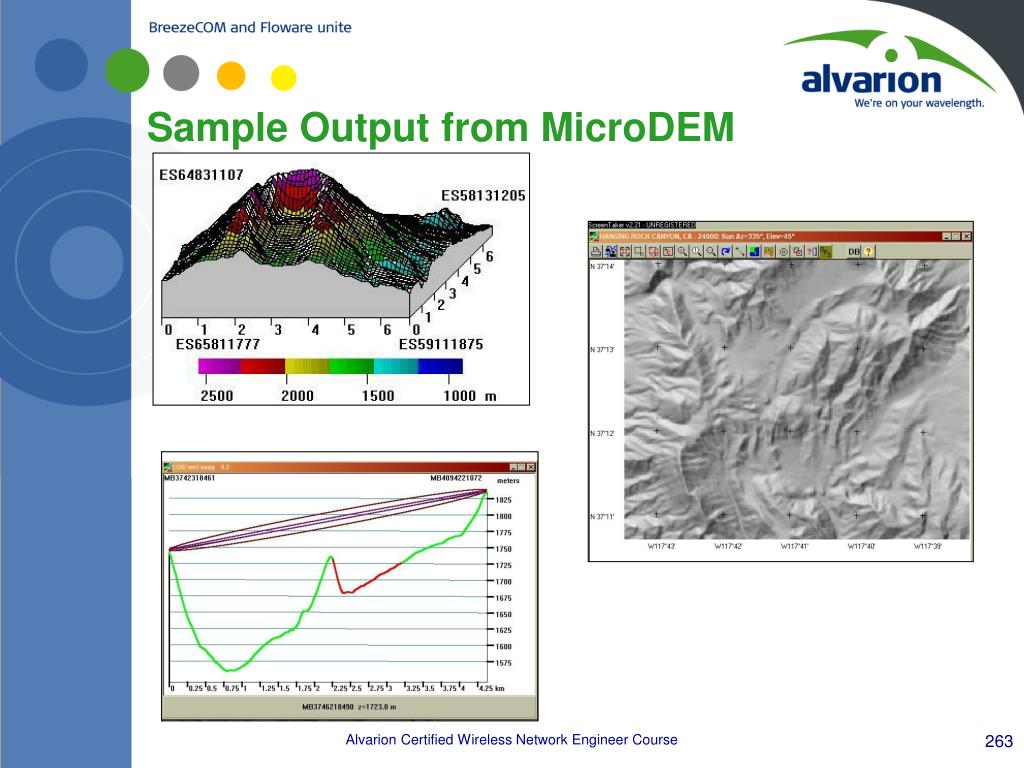
Task: Click the cyan segment of the elevation legend
Action: click(x=396, y=366)
